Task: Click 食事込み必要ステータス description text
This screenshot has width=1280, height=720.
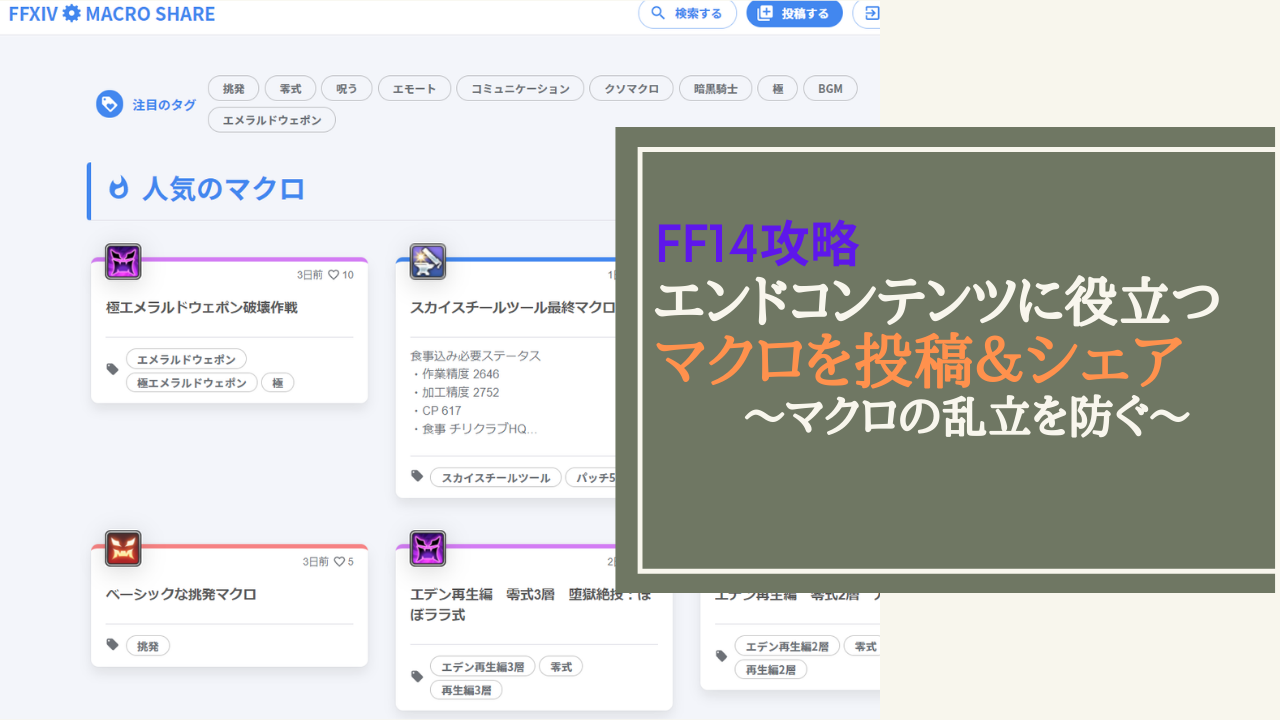Action: [x=476, y=356]
